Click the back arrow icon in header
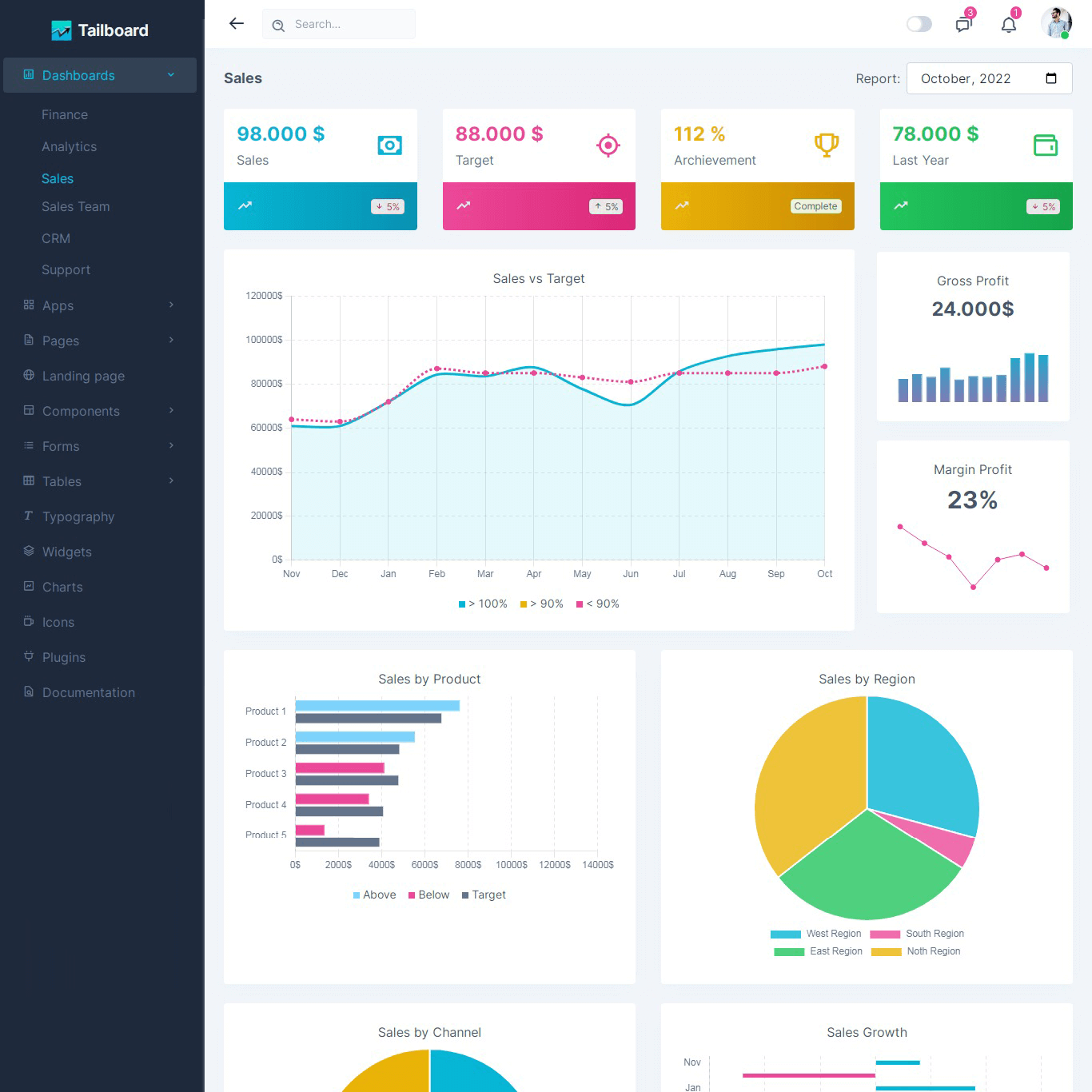The height and width of the screenshot is (1092, 1092). point(237,23)
